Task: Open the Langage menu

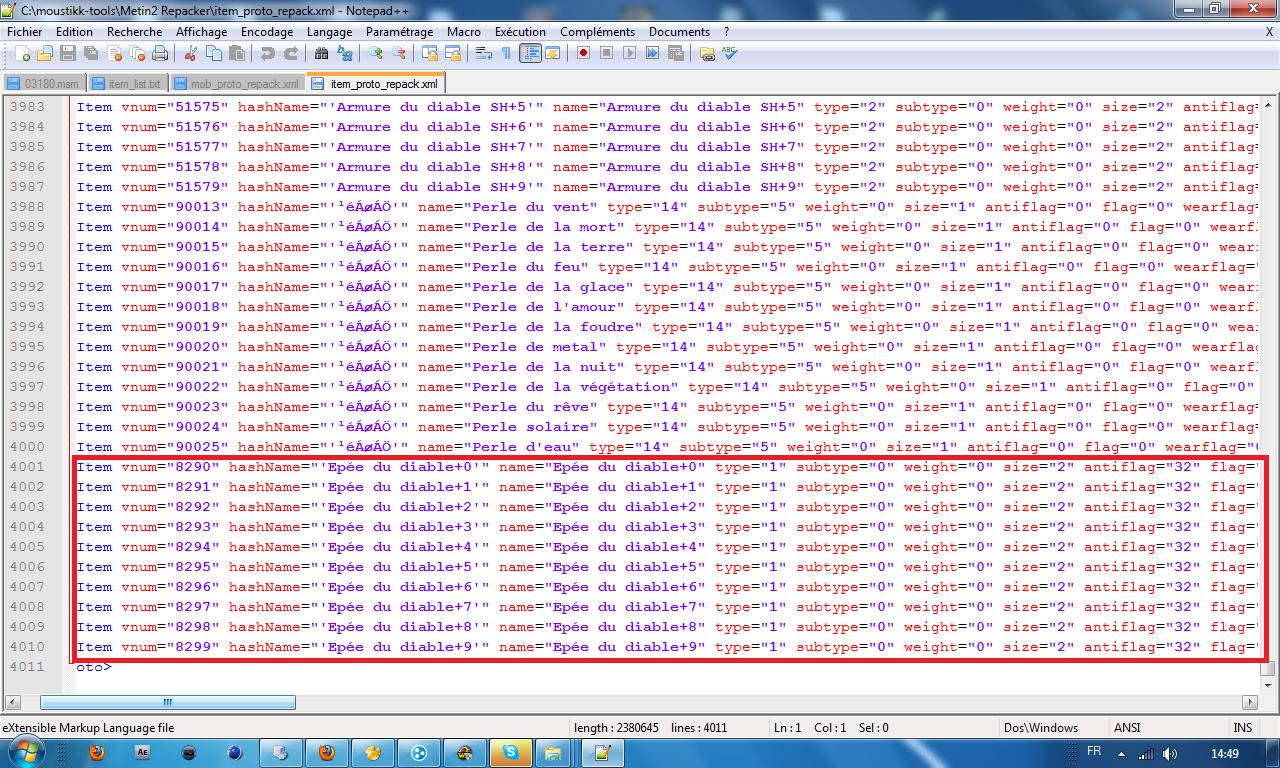Action: point(330,32)
